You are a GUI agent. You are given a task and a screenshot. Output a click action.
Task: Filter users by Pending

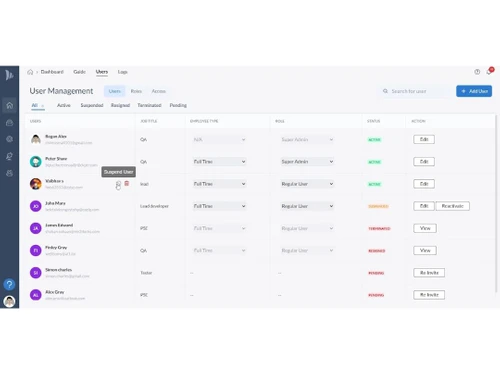[x=178, y=105]
